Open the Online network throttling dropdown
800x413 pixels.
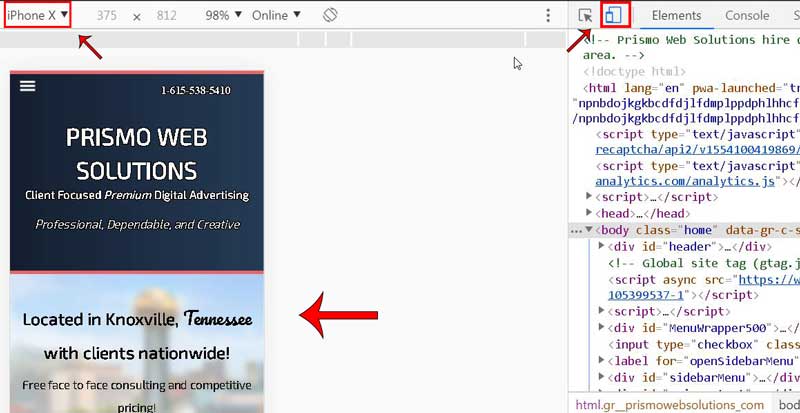pyautogui.click(x=277, y=16)
